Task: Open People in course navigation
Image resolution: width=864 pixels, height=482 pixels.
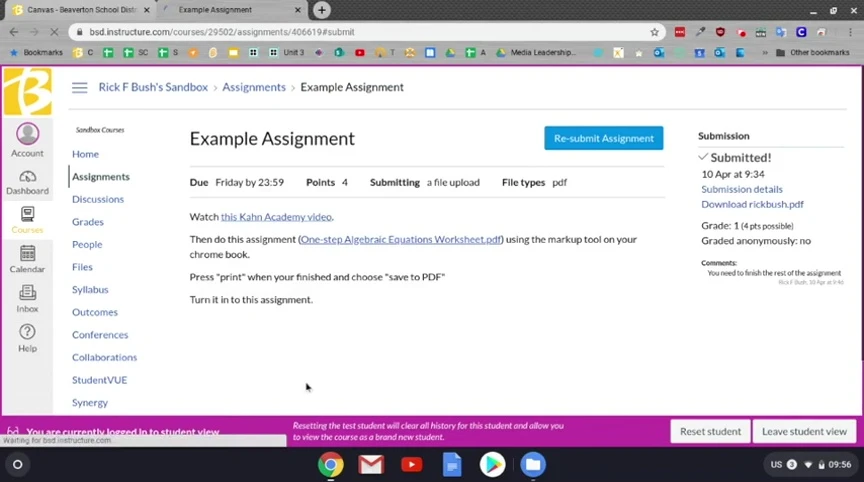Action: coord(87,244)
